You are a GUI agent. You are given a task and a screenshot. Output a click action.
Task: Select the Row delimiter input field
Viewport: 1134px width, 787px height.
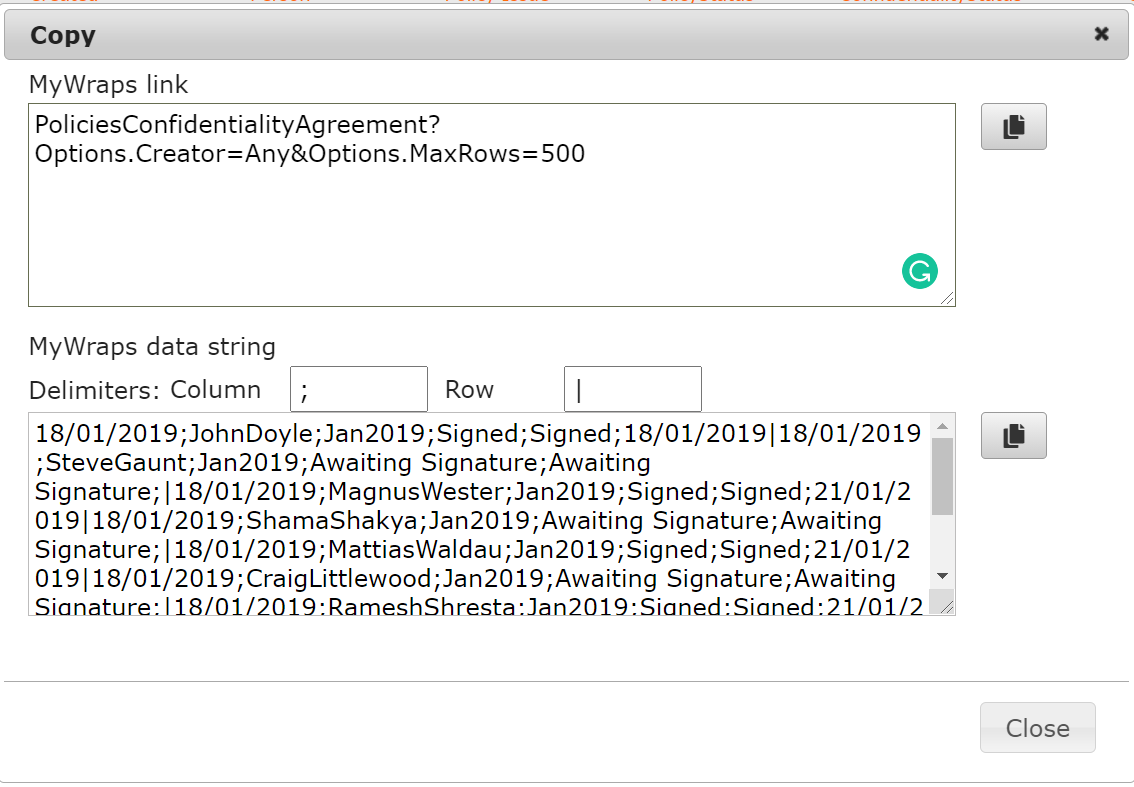coord(632,389)
